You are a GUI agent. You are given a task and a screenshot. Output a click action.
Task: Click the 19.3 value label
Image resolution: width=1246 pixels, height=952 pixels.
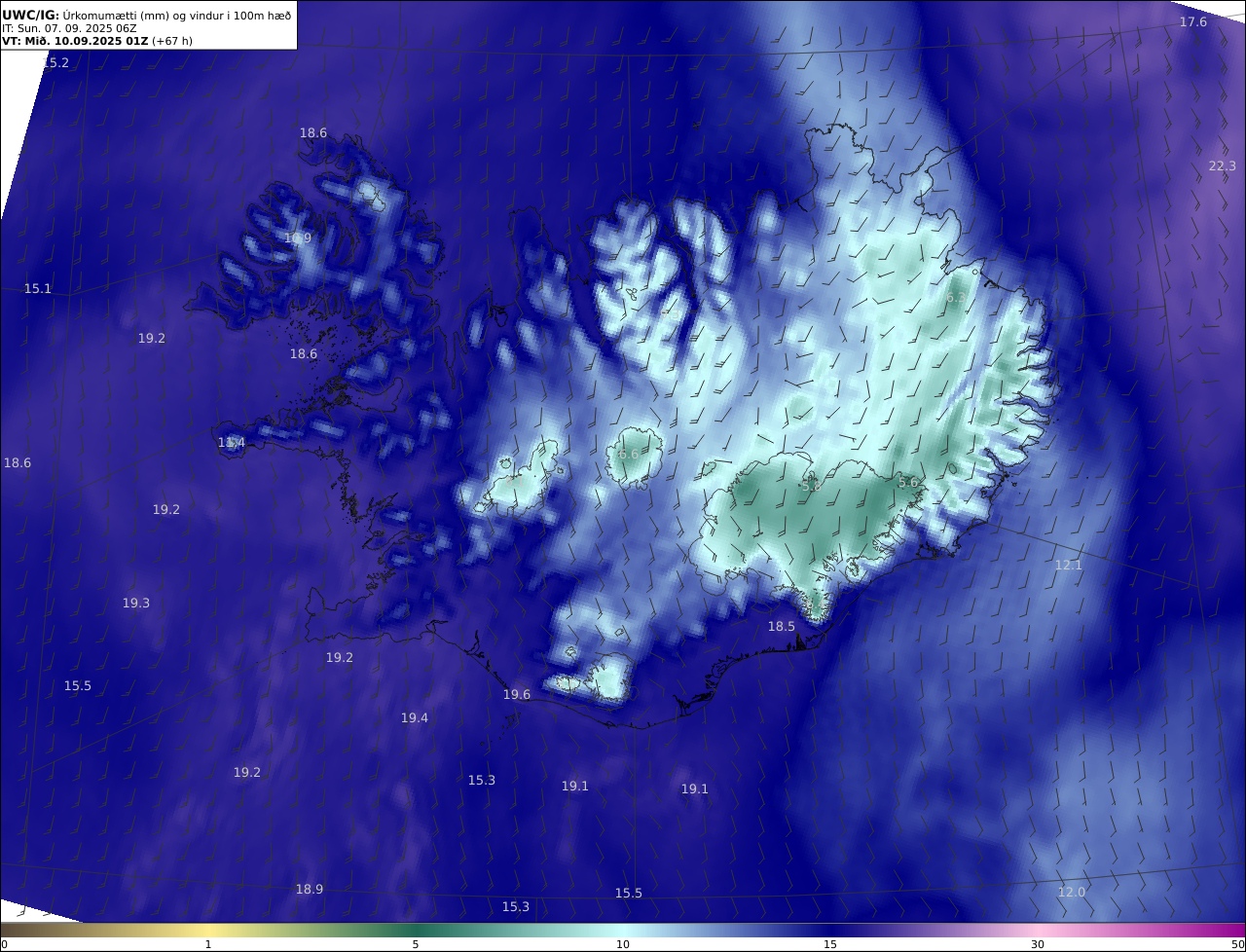click(136, 603)
